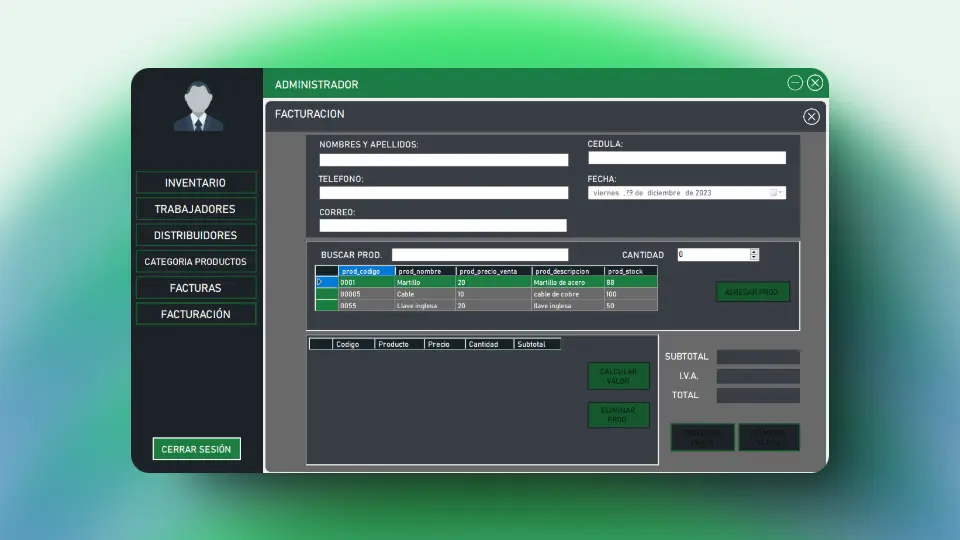Viewport: 960px width, 540px height.
Task: Click the ELIMINAR PROD button
Action: pos(618,415)
